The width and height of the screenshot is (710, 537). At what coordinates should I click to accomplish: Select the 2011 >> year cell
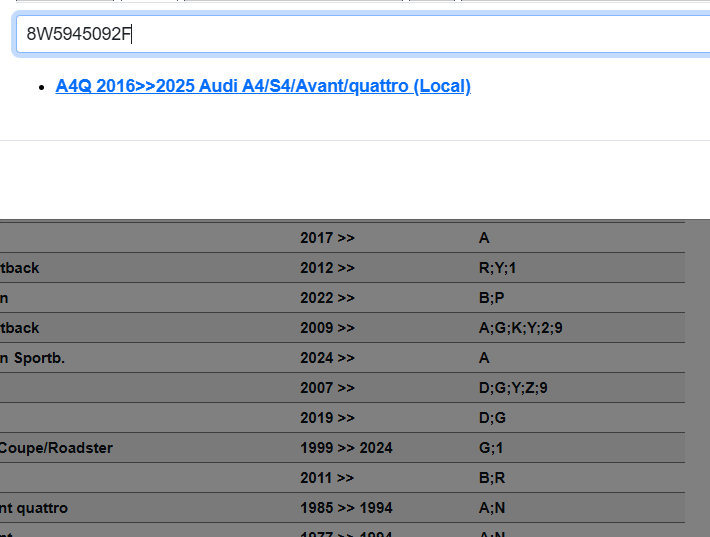(327, 478)
